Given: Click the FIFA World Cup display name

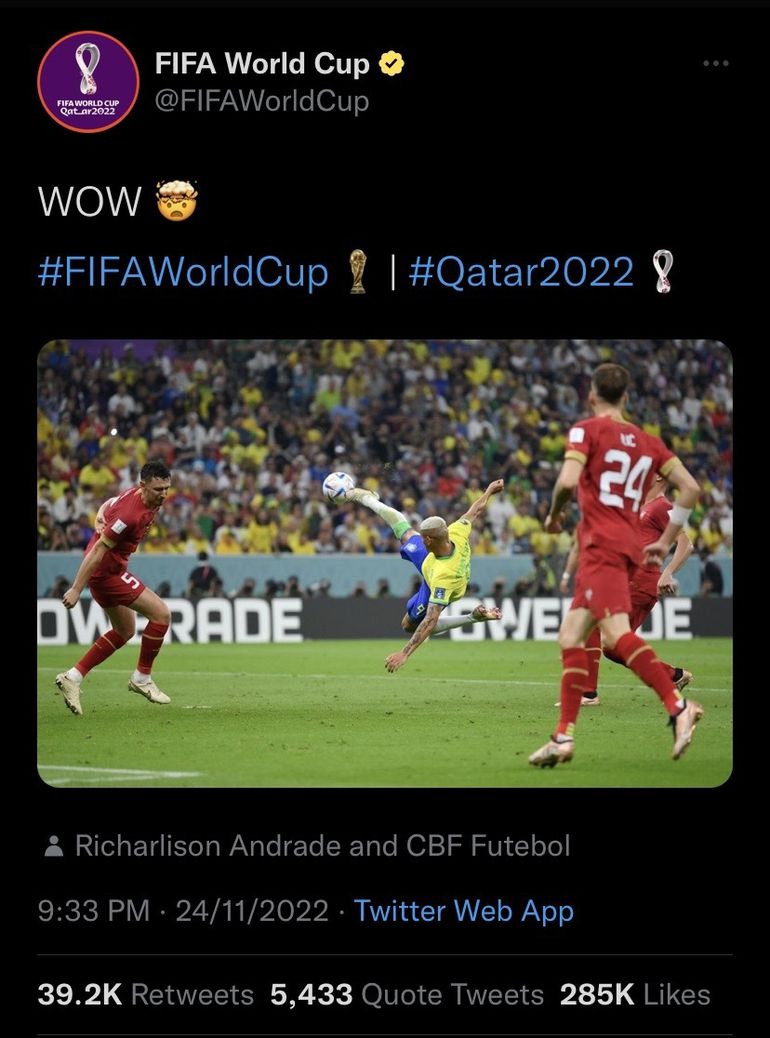Looking at the screenshot, I should [x=262, y=65].
